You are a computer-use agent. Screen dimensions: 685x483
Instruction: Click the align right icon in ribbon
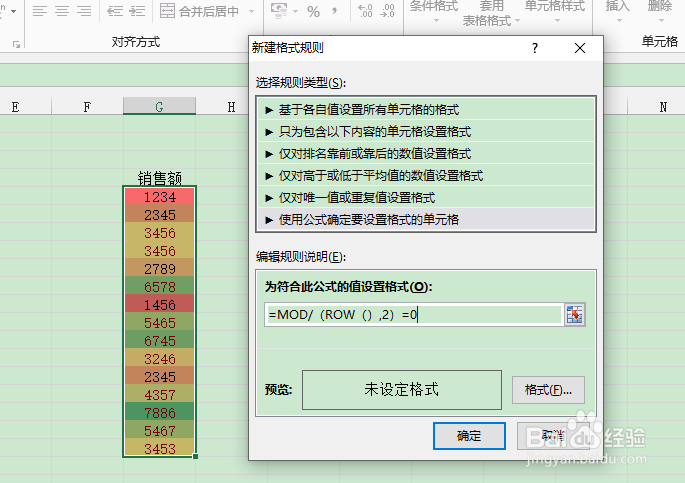pyautogui.click(x=84, y=11)
